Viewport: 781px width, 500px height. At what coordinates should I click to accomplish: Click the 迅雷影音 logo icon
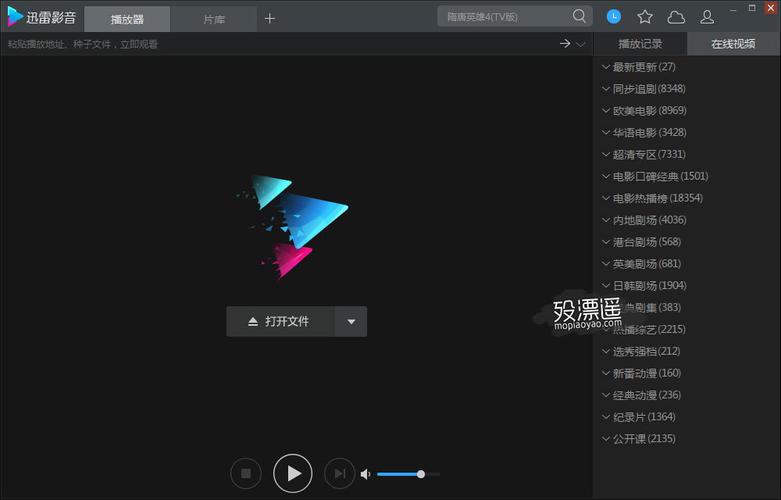coord(15,16)
